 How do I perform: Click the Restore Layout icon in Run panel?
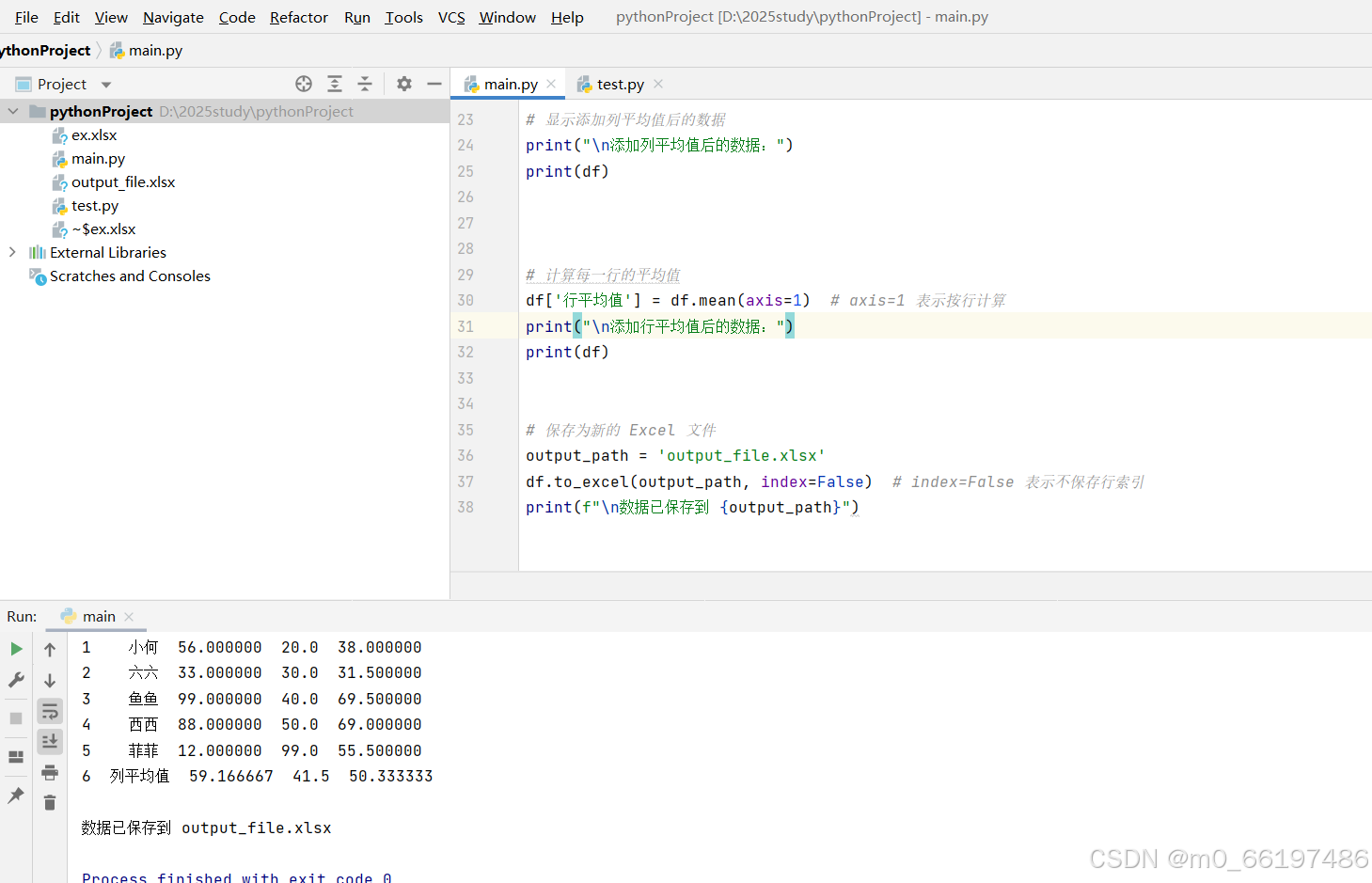[16, 757]
